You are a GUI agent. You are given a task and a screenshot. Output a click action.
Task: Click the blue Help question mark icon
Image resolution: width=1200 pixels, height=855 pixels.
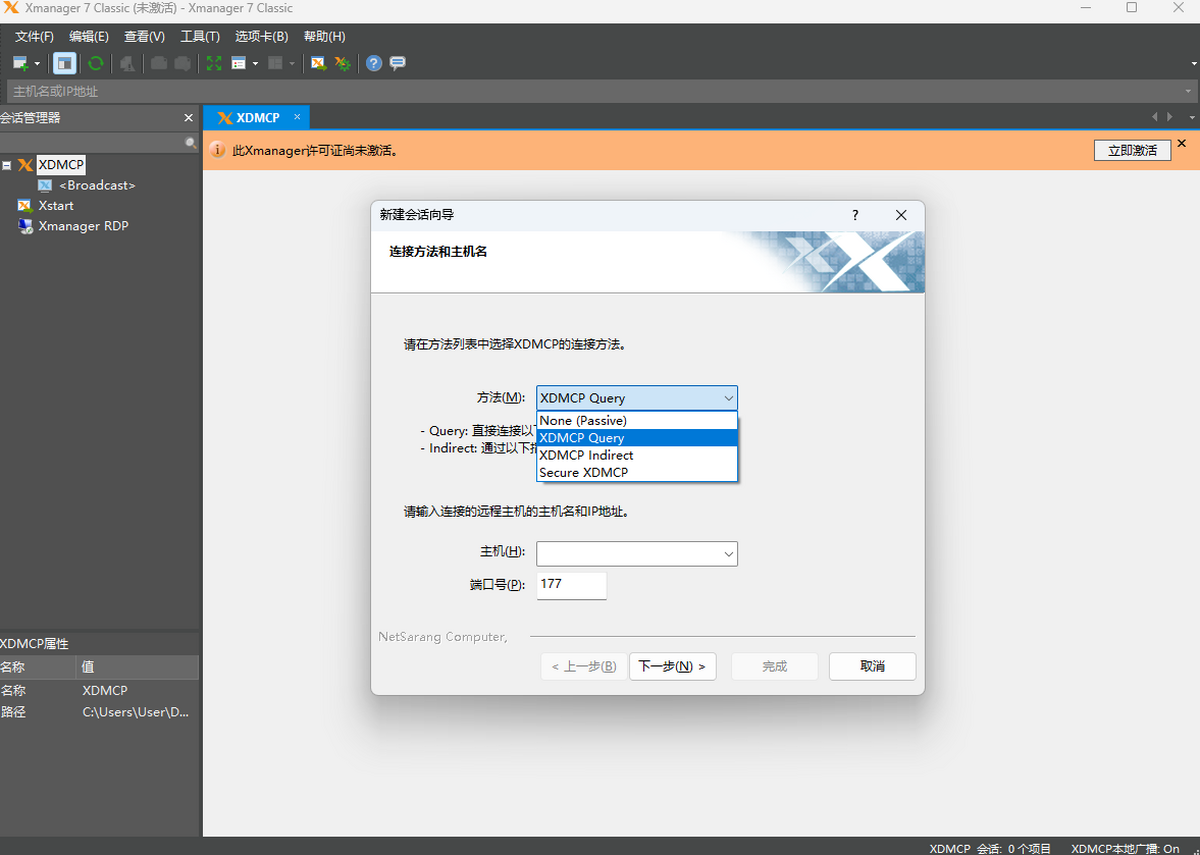[x=374, y=63]
